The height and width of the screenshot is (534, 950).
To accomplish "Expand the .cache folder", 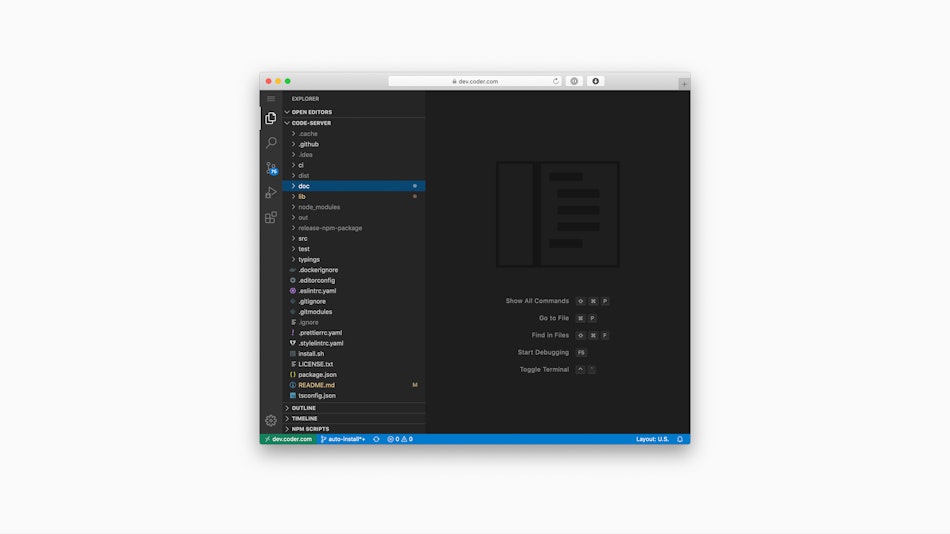I will tap(354, 133).
